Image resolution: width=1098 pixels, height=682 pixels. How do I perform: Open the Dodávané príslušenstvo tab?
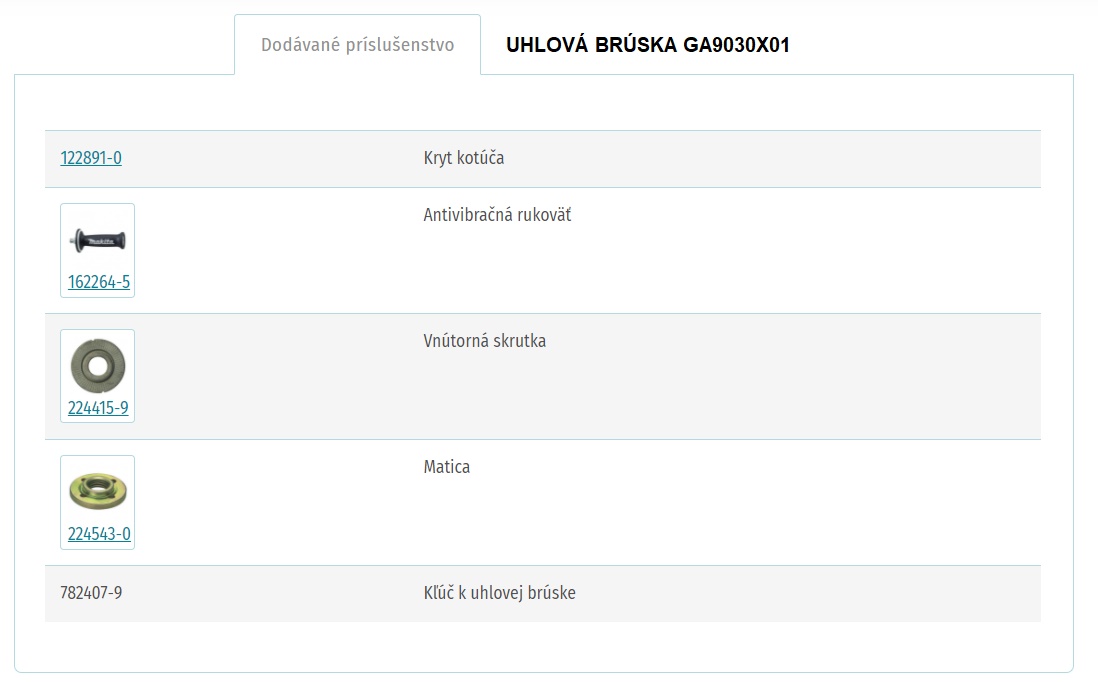[357, 45]
